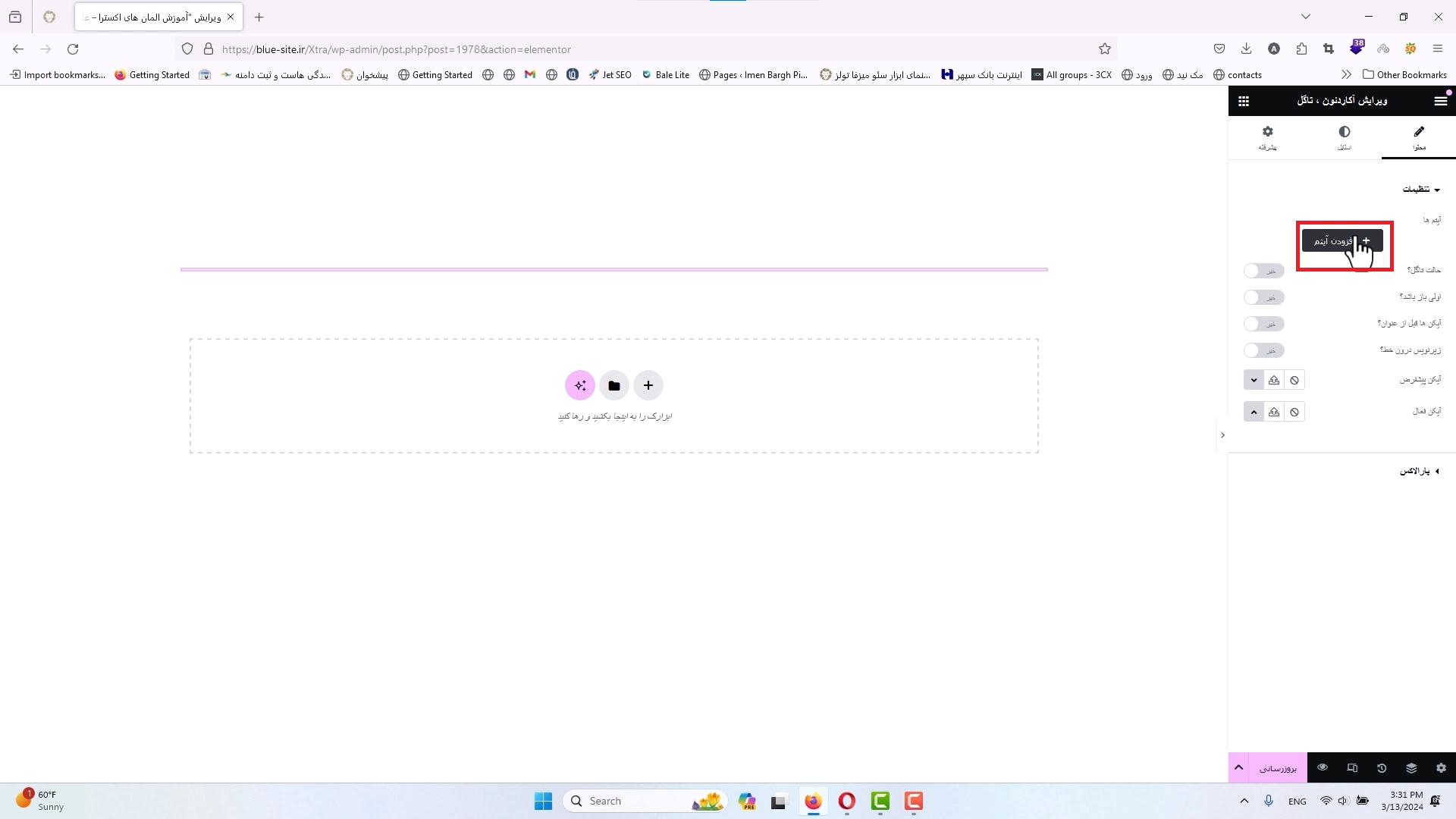This screenshot has height=819, width=1456.
Task: Upload SVG for آیکن فعال
Action: coord(1274,412)
